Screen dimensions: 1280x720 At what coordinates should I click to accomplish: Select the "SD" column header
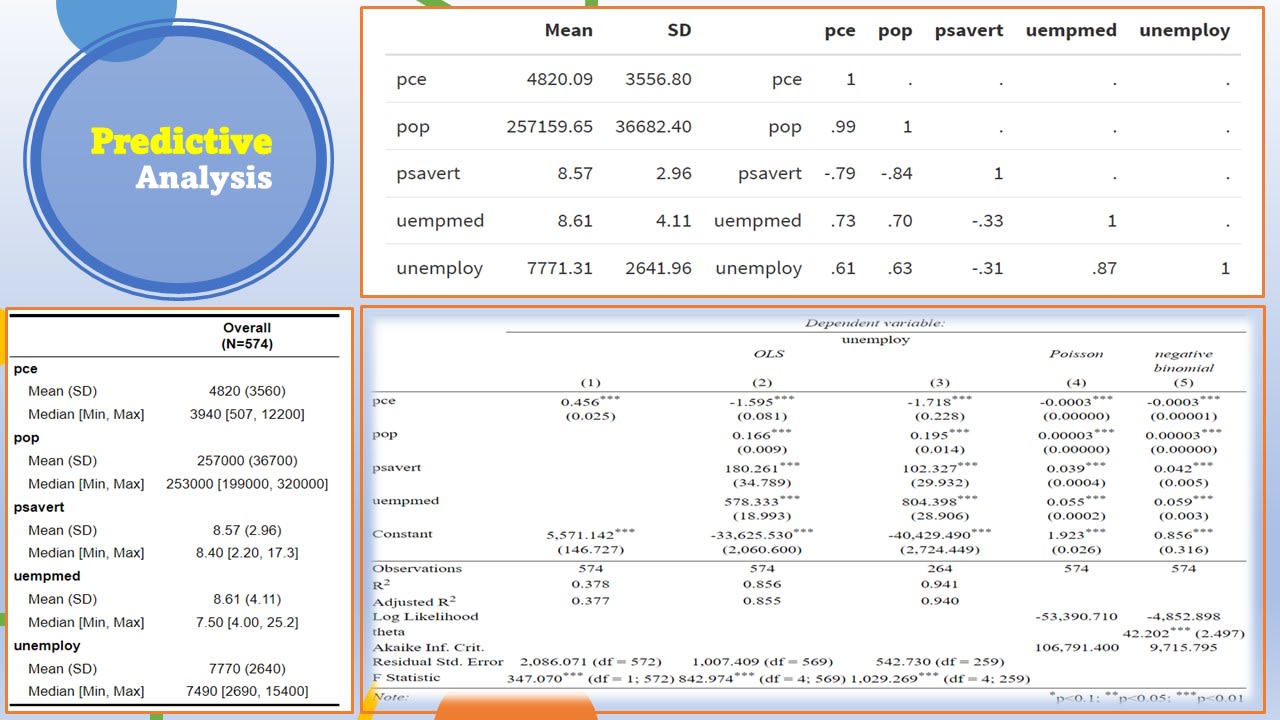point(679,30)
